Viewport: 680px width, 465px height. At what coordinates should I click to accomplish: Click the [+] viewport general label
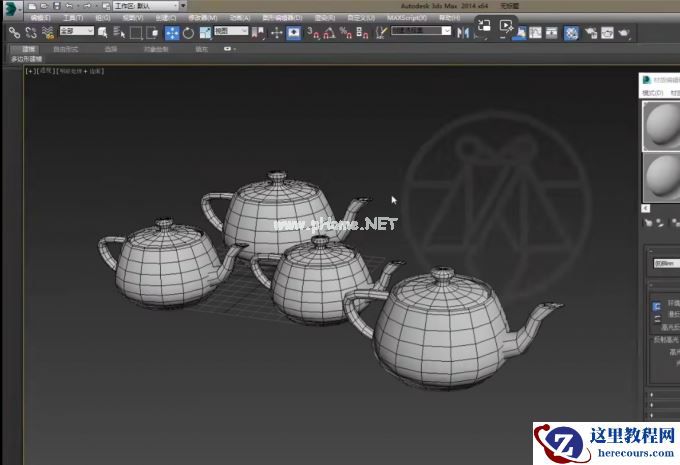[x=30, y=71]
